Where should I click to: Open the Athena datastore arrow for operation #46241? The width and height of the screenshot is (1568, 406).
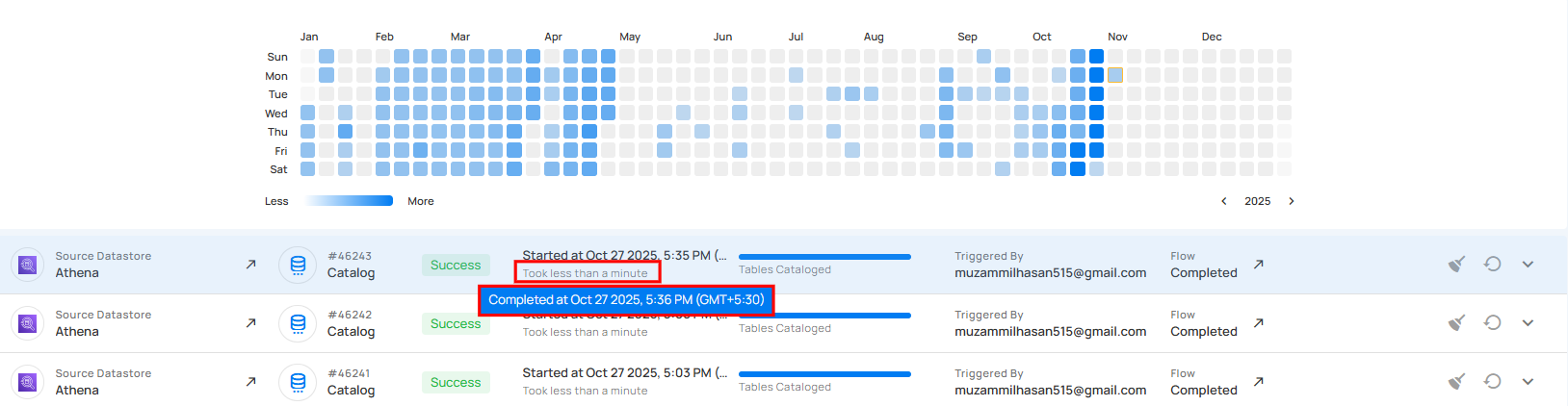pos(251,382)
